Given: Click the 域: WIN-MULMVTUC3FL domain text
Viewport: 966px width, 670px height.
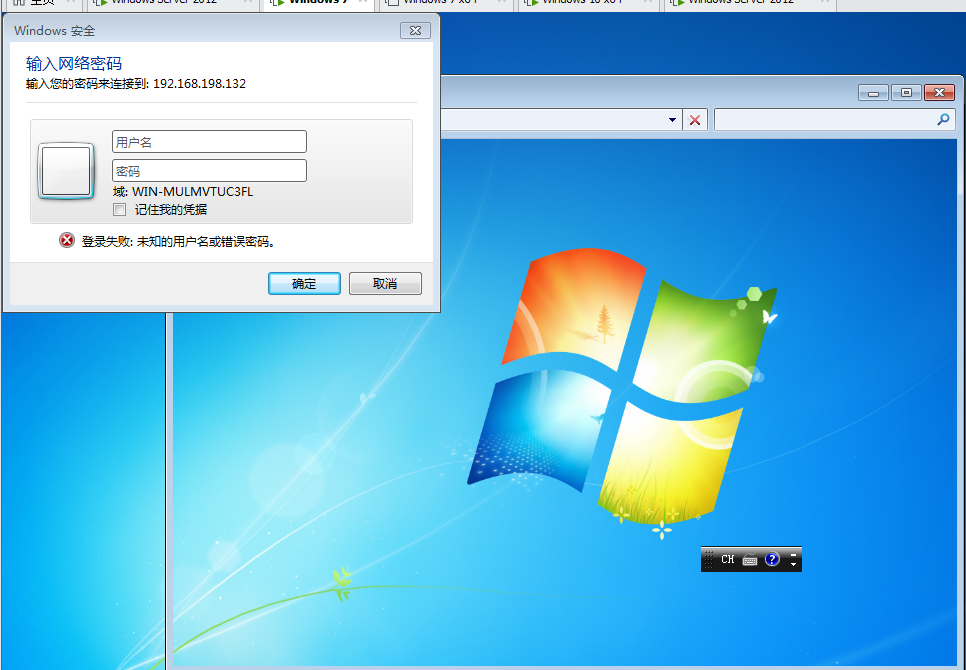Looking at the screenshot, I should pos(183,192).
